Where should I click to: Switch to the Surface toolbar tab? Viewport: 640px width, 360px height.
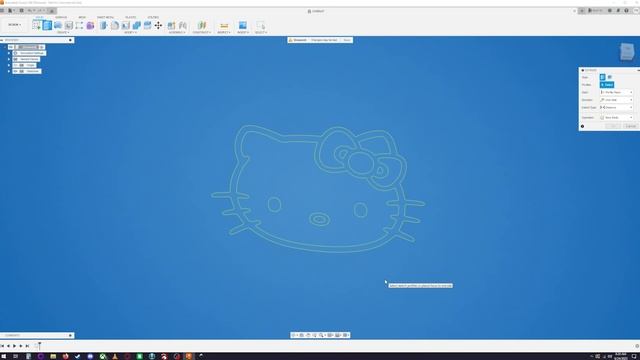coord(61,17)
